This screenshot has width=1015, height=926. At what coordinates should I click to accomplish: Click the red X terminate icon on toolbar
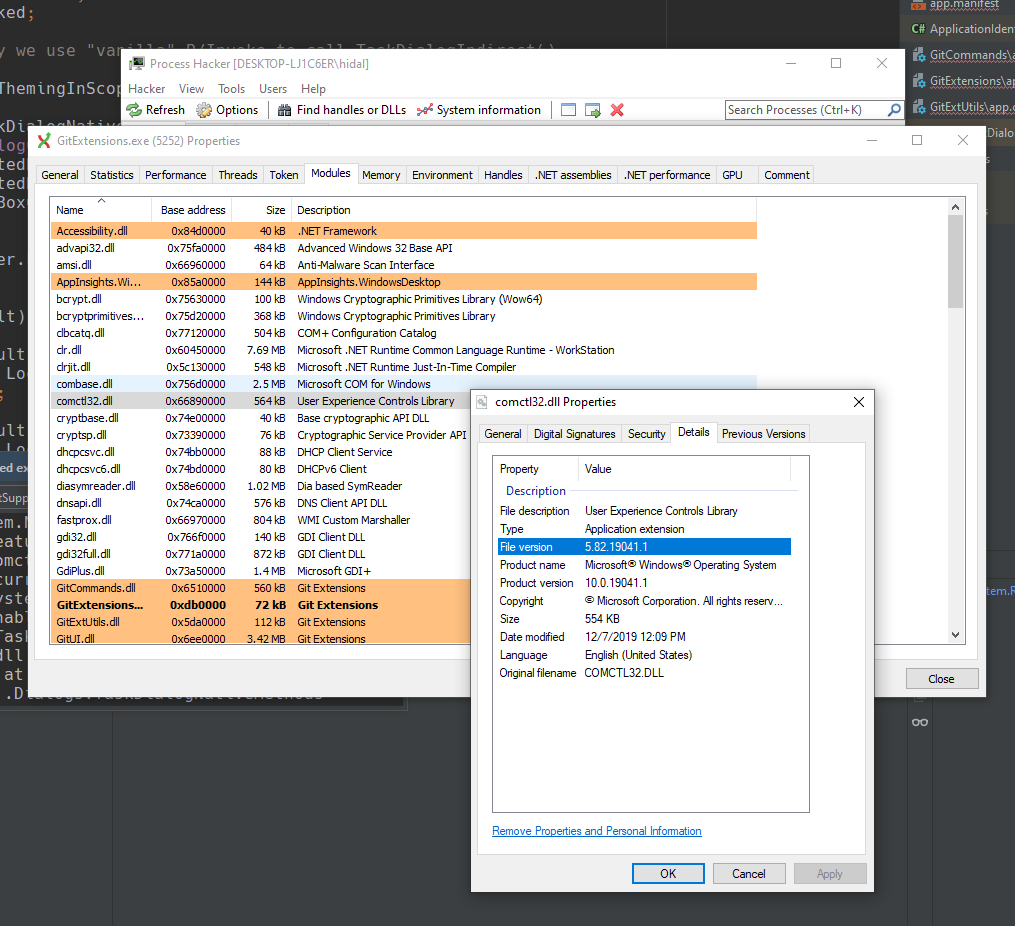coord(617,109)
